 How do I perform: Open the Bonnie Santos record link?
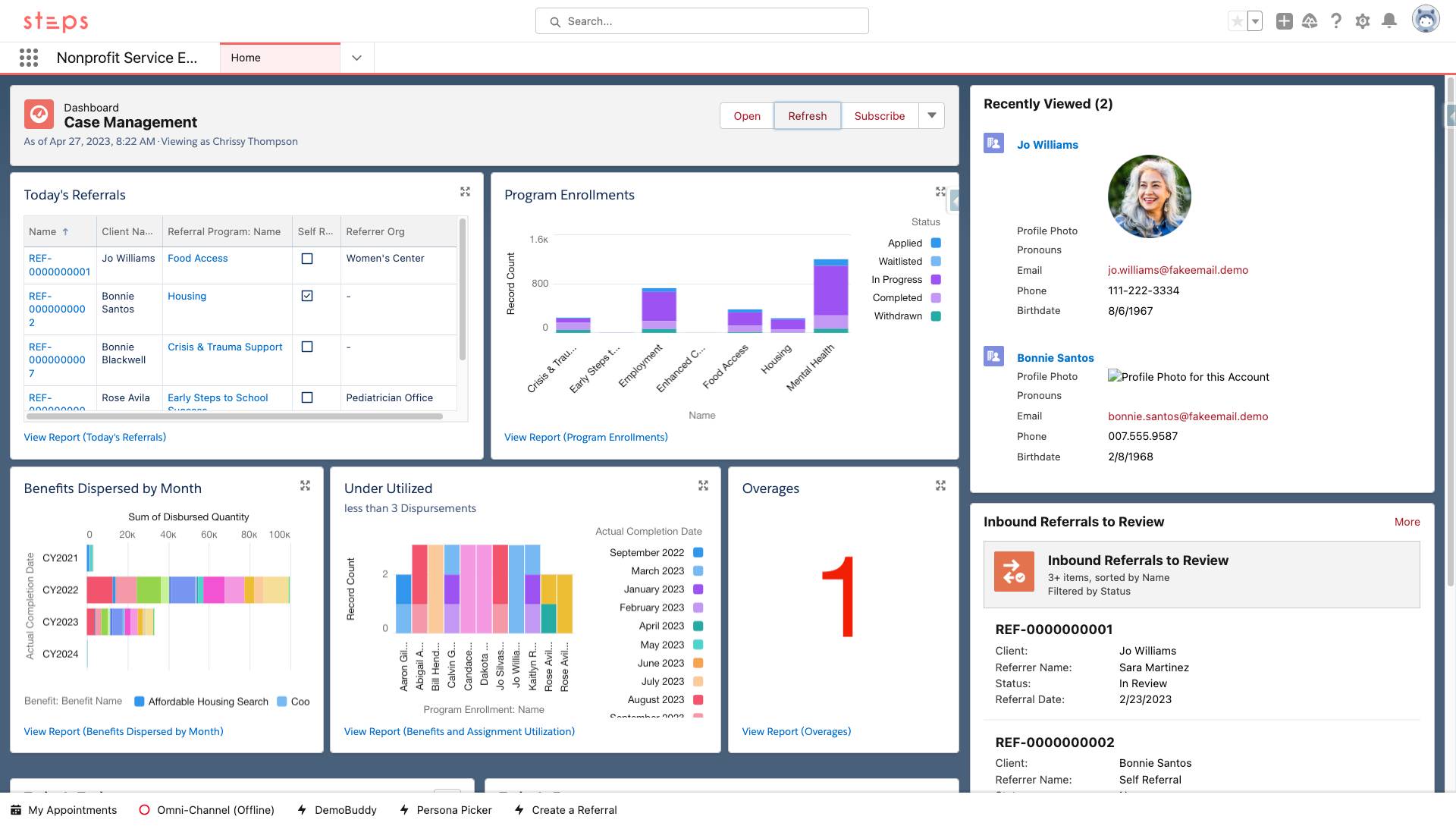pyautogui.click(x=1056, y=357)
